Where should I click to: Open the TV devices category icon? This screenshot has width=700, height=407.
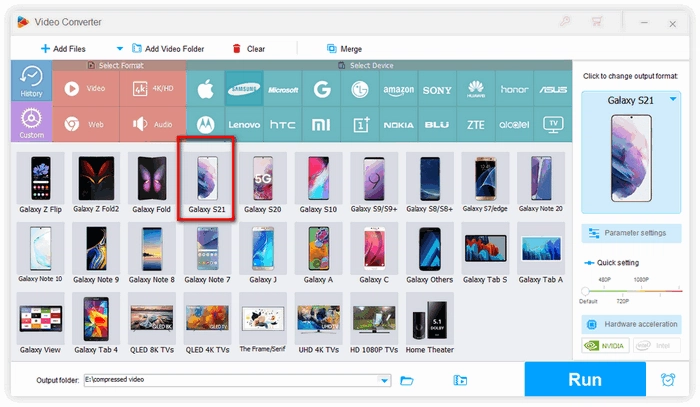[553, 125]
